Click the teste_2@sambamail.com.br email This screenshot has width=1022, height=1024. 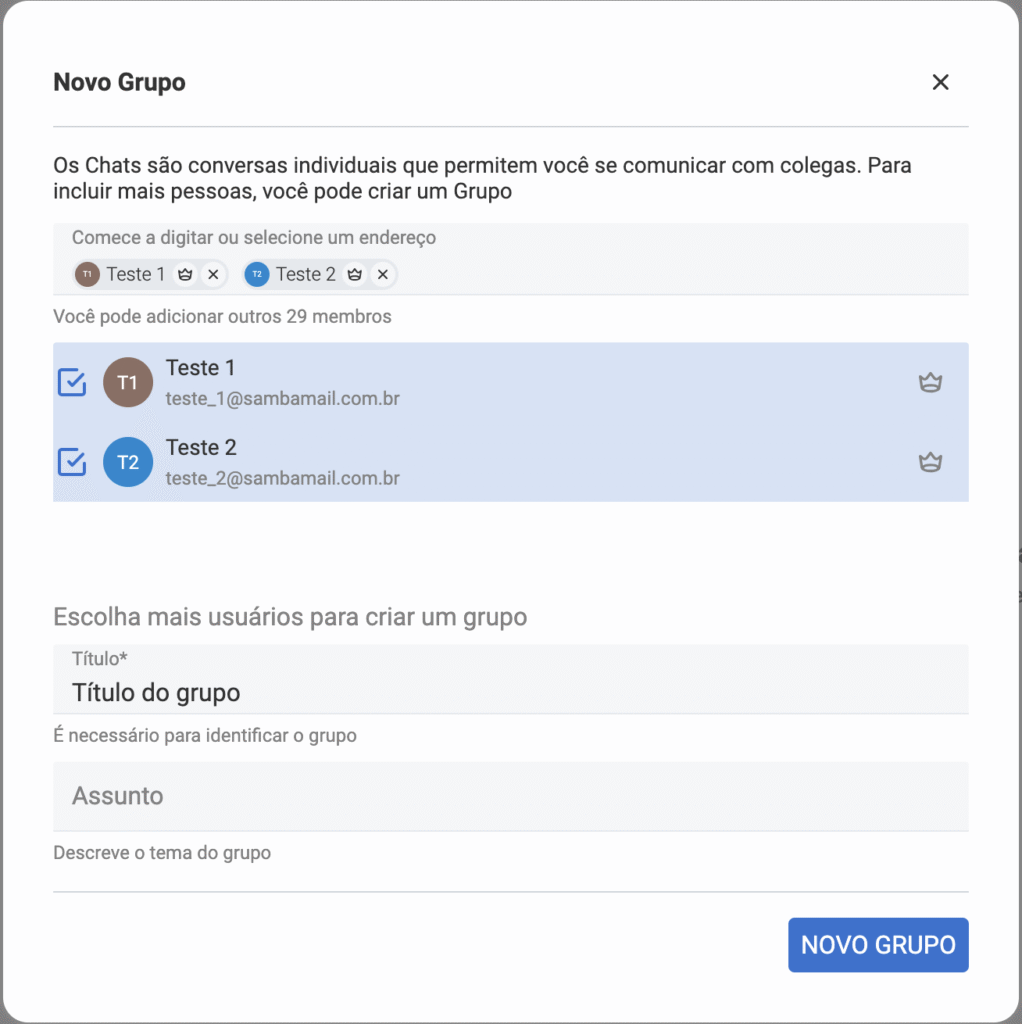(283, 478)
